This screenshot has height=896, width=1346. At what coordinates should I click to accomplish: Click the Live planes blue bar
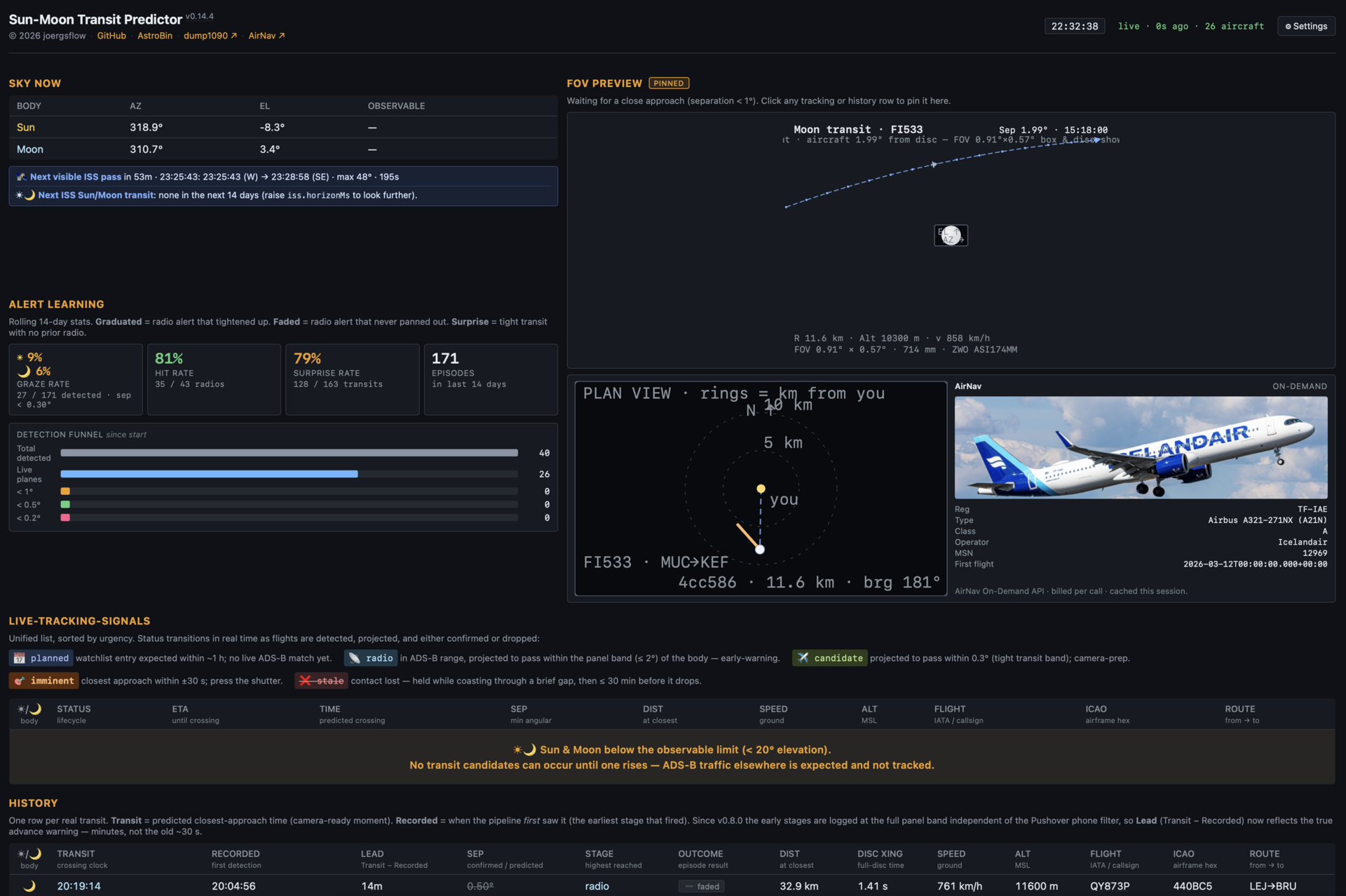coord(209,474)
